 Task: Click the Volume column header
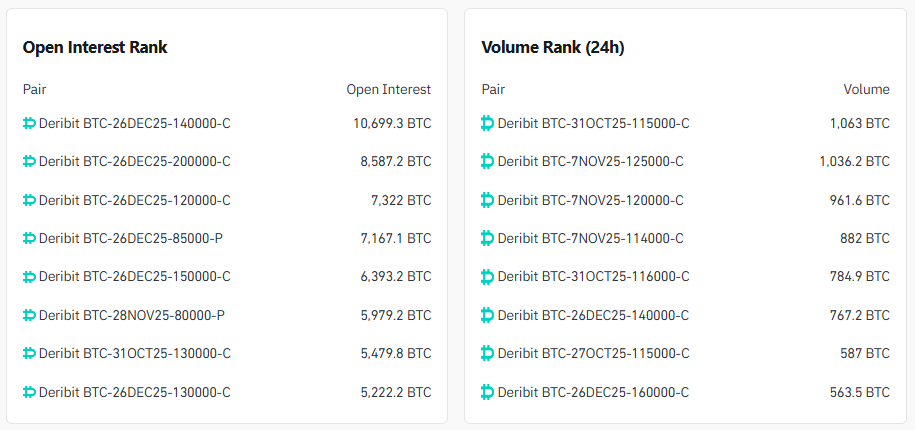[866, 89]
